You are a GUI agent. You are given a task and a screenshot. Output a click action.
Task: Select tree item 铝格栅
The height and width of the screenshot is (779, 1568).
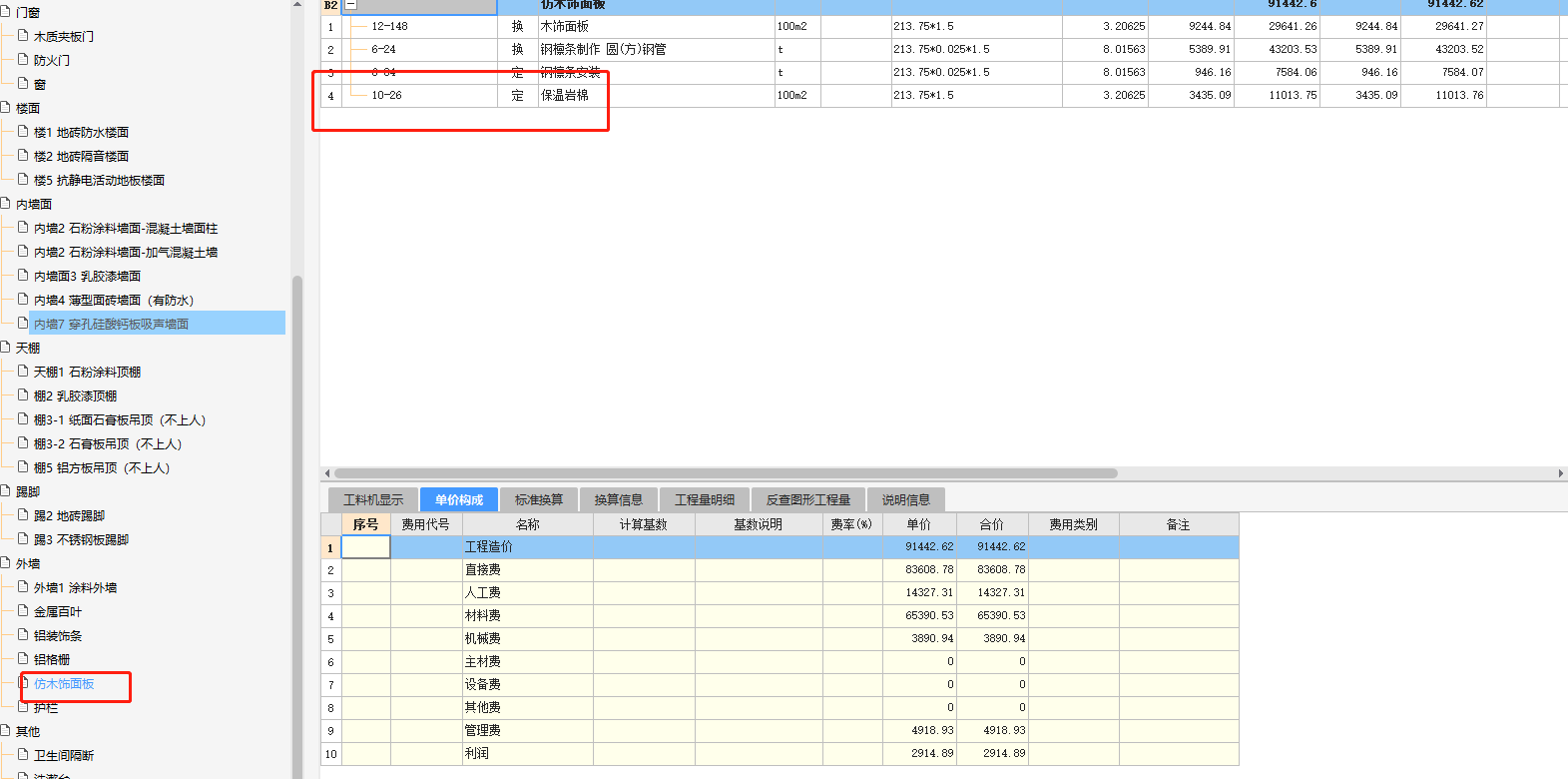(x=52, y=660)
